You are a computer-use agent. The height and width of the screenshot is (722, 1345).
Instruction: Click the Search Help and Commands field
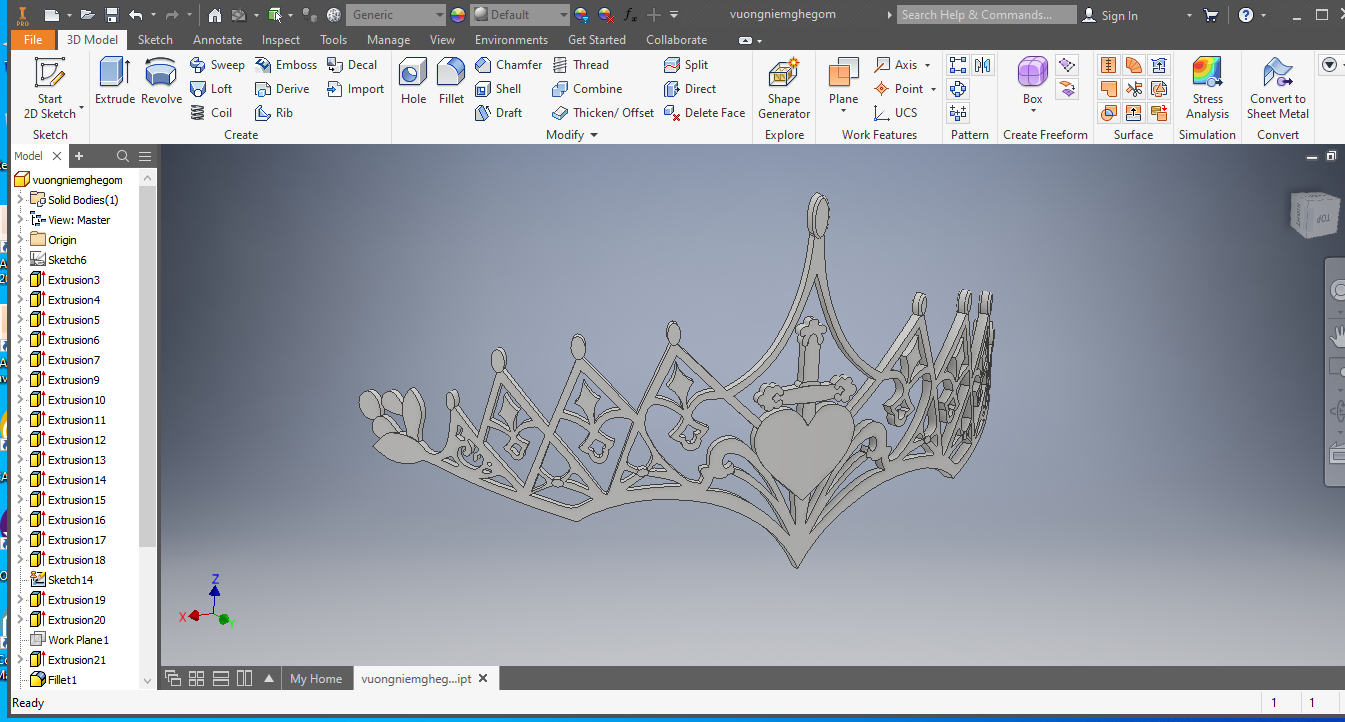pos(986,15)
